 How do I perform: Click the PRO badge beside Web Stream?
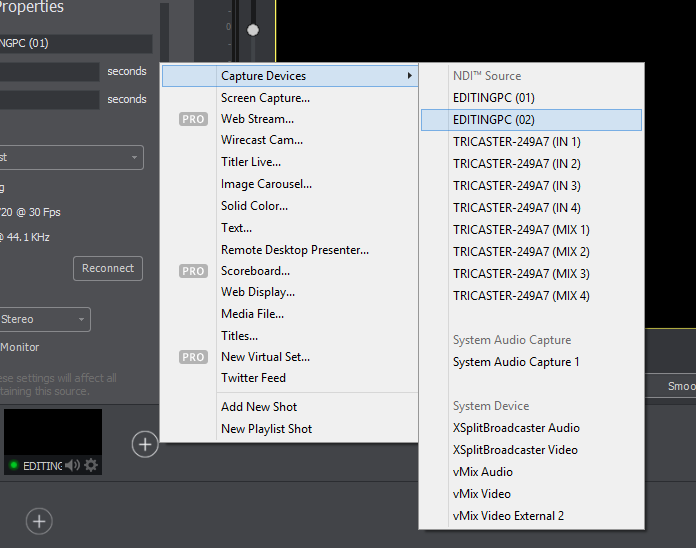tap(193, 119)
